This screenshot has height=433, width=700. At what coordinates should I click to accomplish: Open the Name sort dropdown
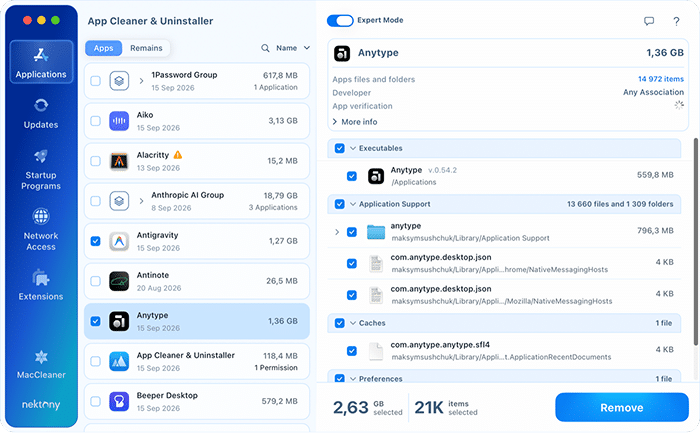(x=293, y=48)
